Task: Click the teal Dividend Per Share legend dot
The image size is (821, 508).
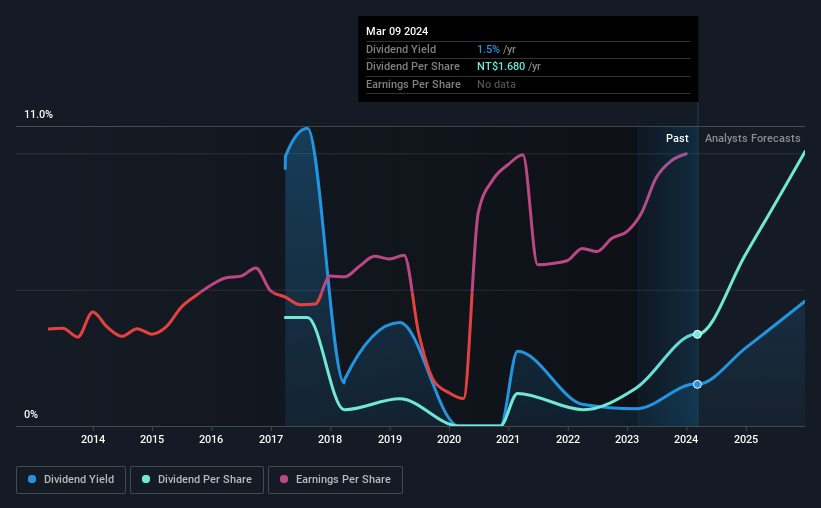Action: (146, 479)
